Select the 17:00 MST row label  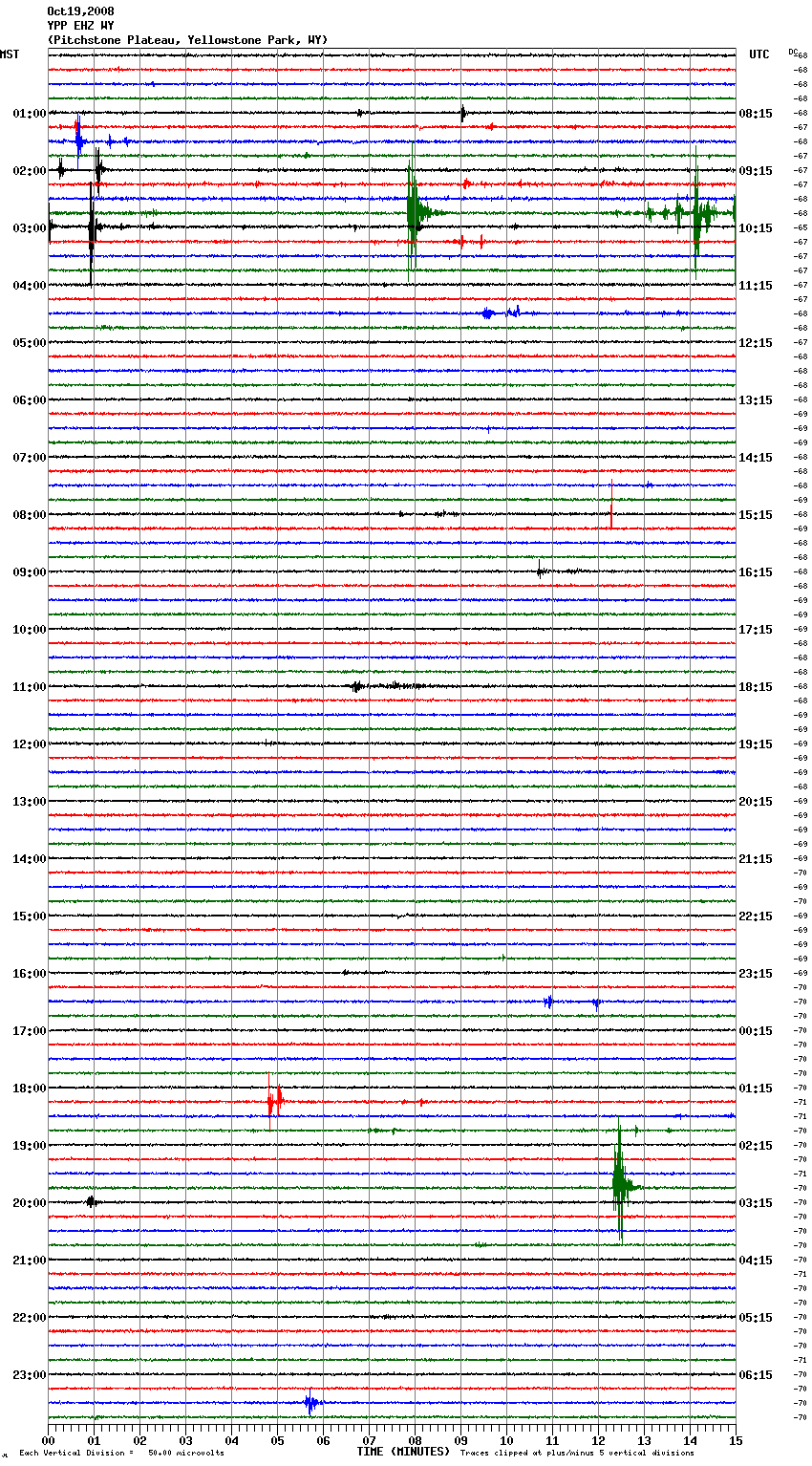coord(30,1031)
